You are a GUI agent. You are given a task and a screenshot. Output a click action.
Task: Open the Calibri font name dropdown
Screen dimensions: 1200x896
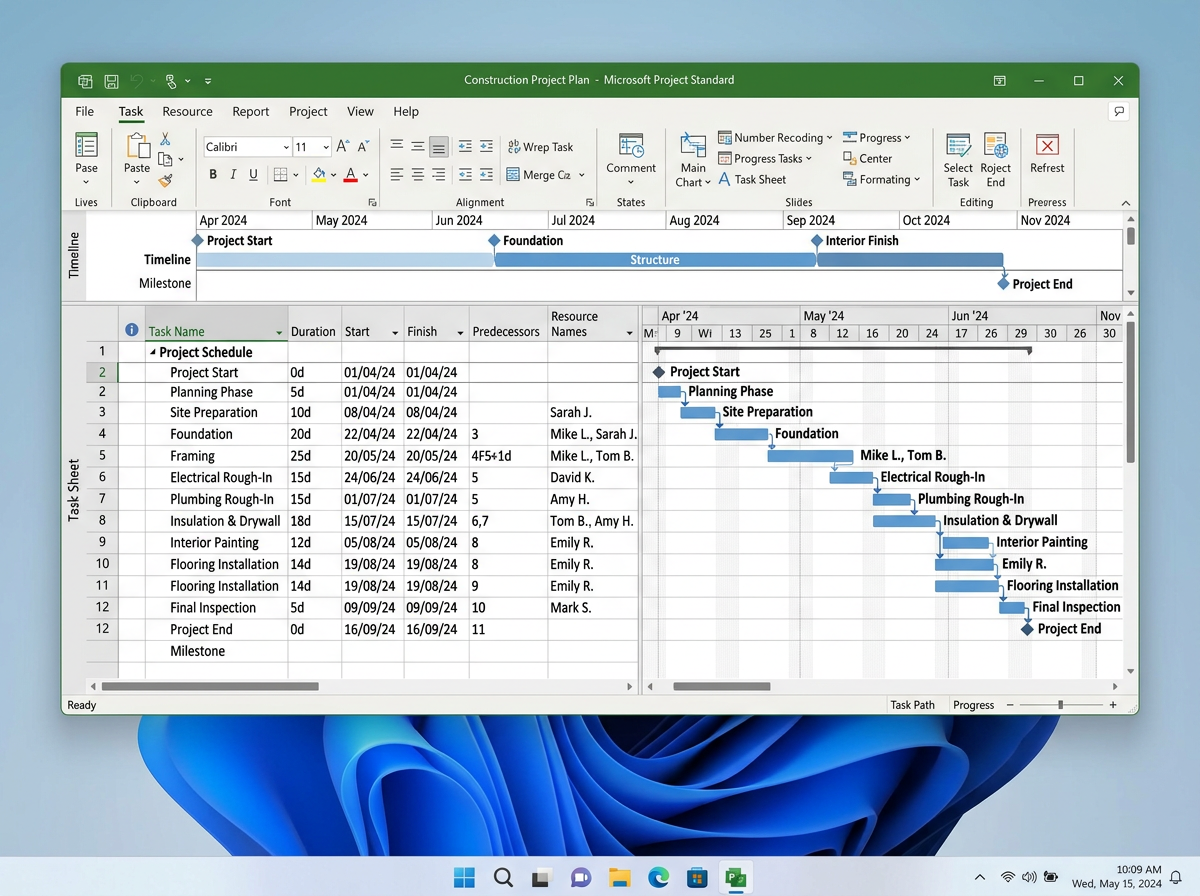coord(285,147)
